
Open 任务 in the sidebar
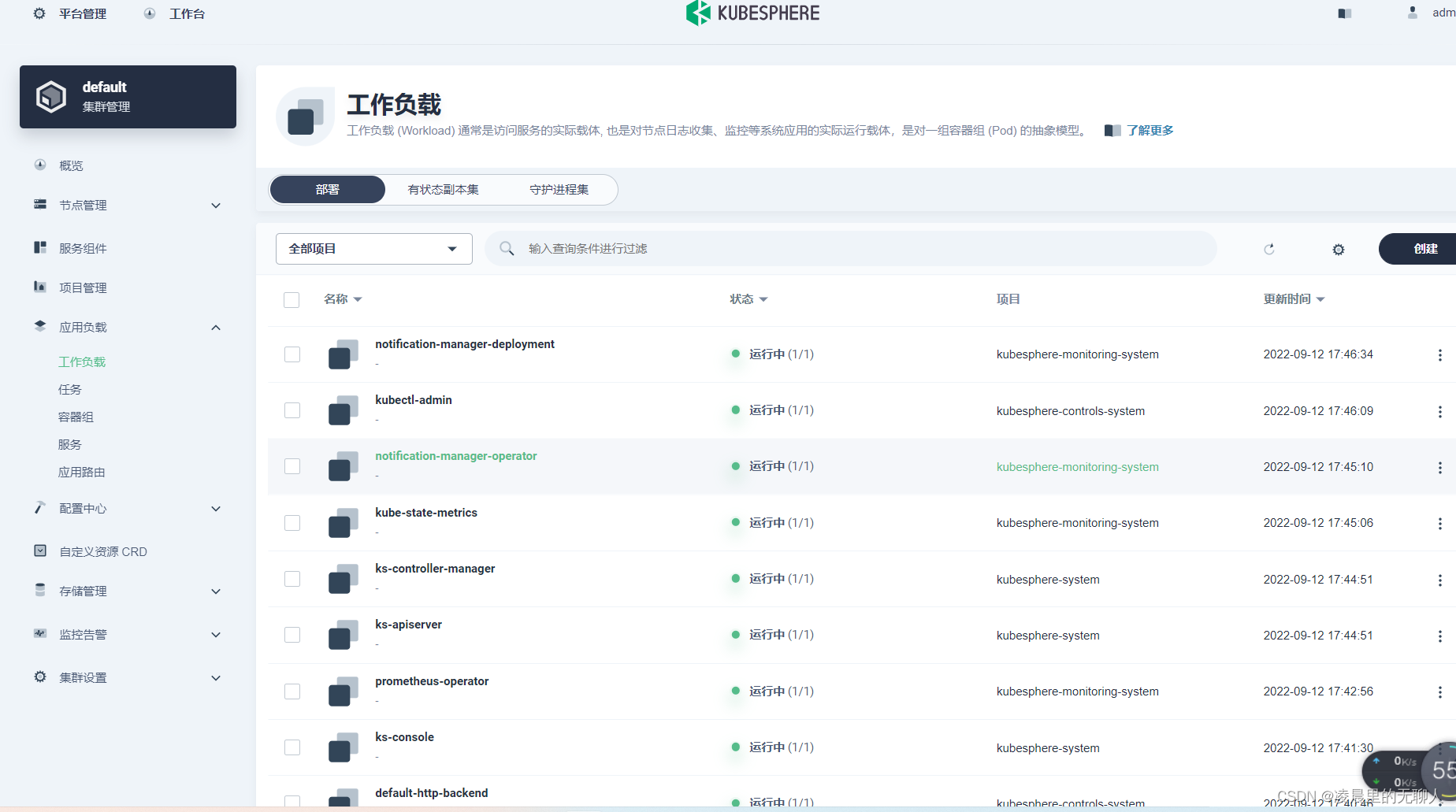click(70, 390)
